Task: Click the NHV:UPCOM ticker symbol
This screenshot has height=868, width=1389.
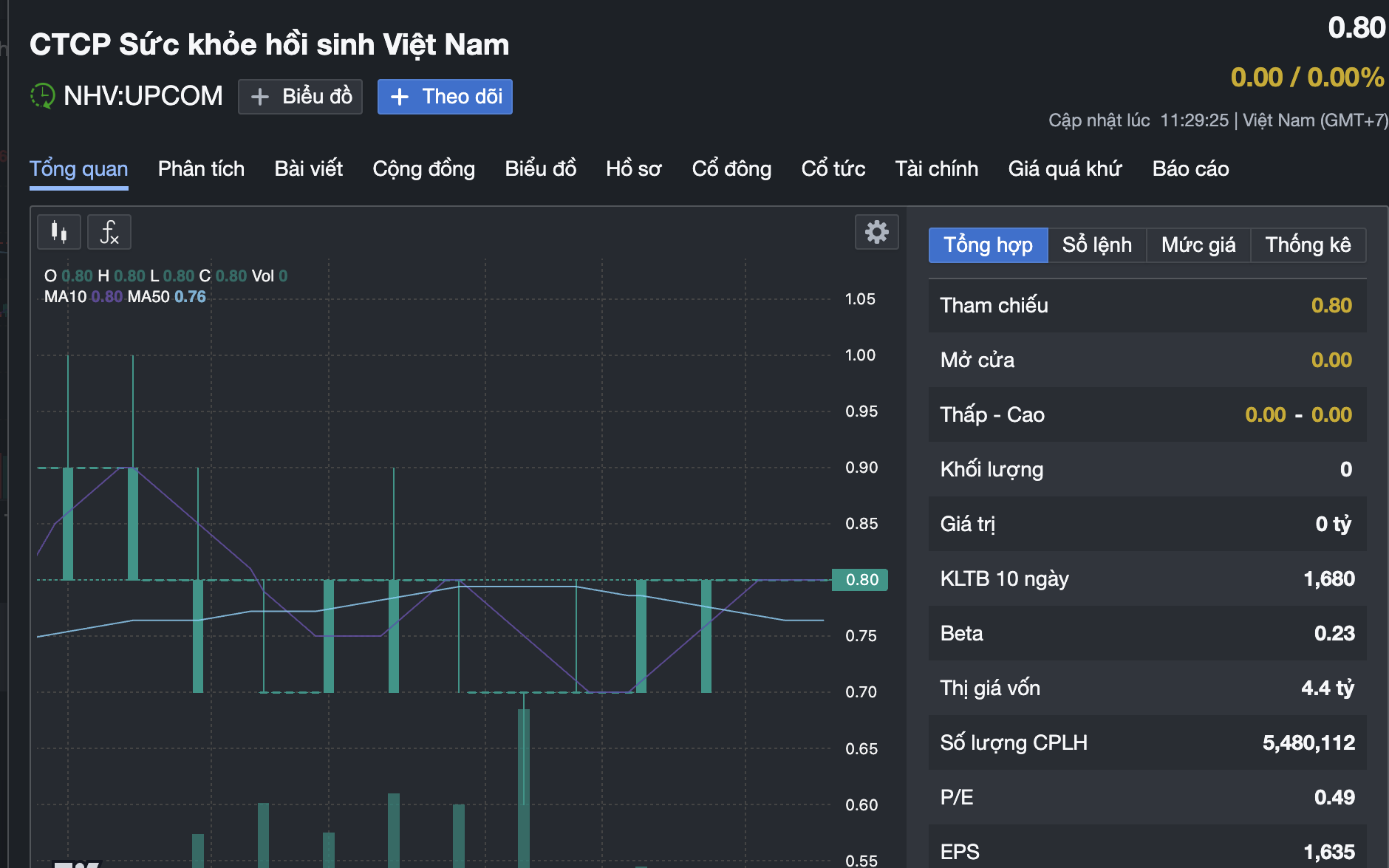Action: (143, 96)
